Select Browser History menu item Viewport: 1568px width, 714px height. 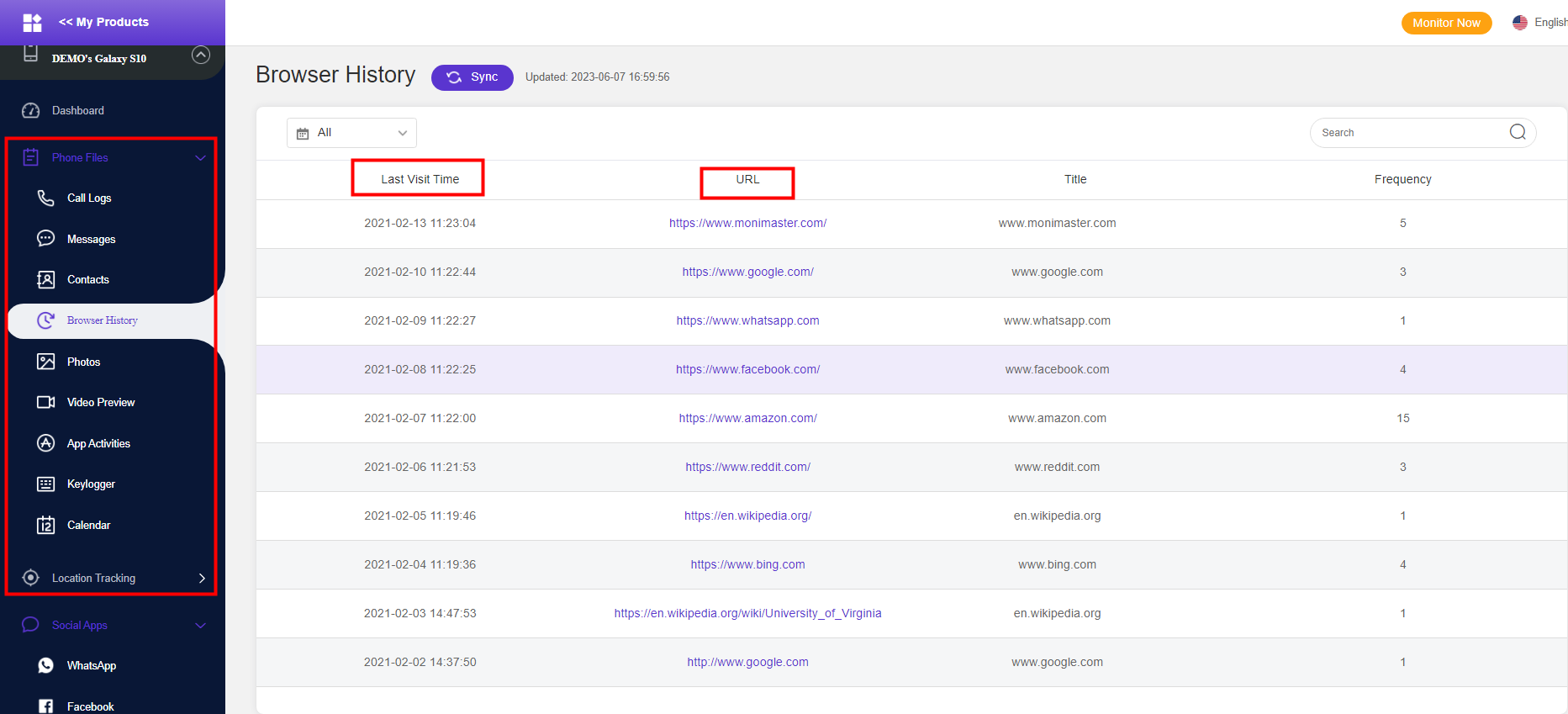click(x=102, y=320)
